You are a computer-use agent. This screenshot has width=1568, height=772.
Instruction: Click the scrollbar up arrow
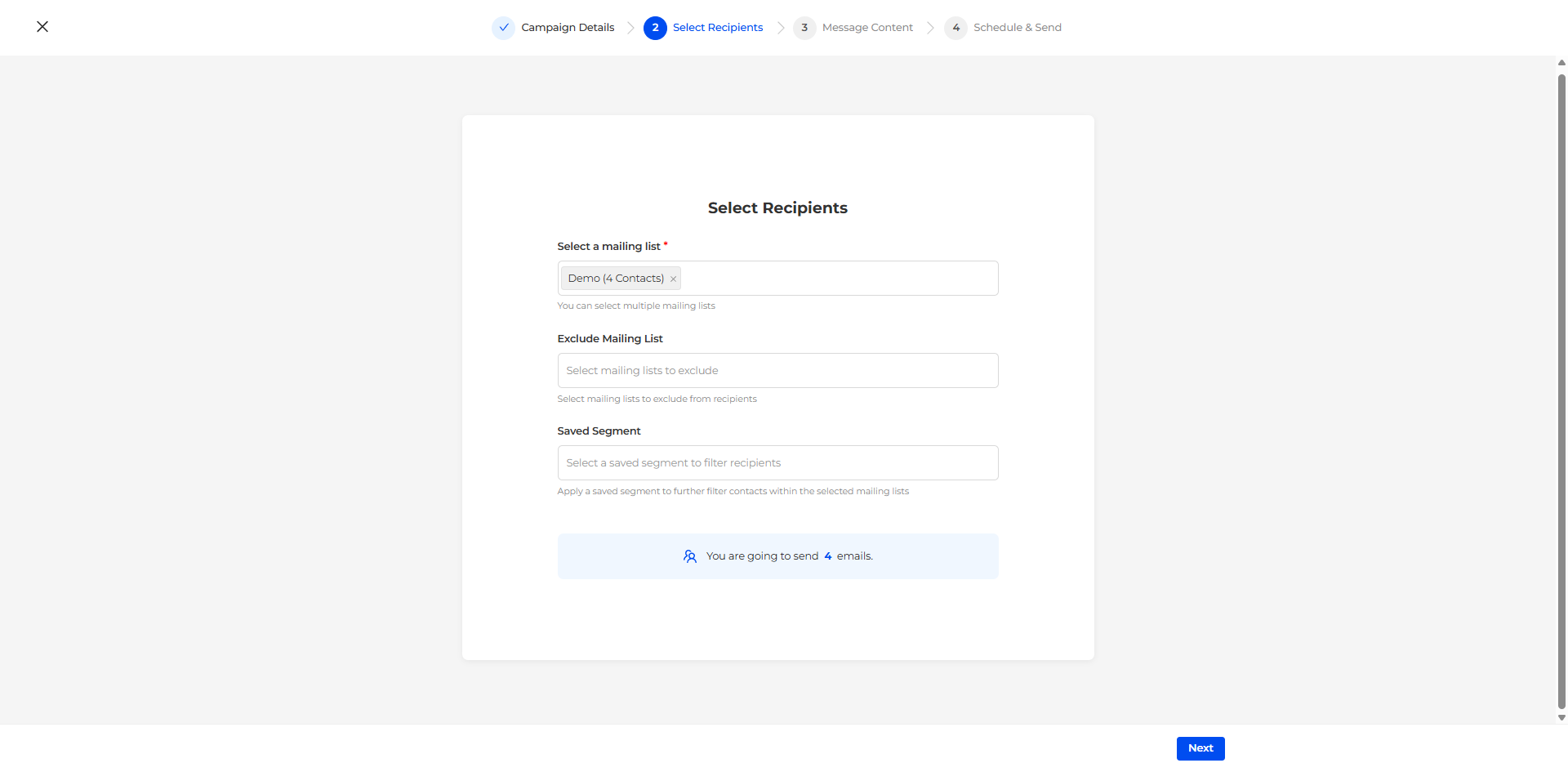coord(1561,63)
